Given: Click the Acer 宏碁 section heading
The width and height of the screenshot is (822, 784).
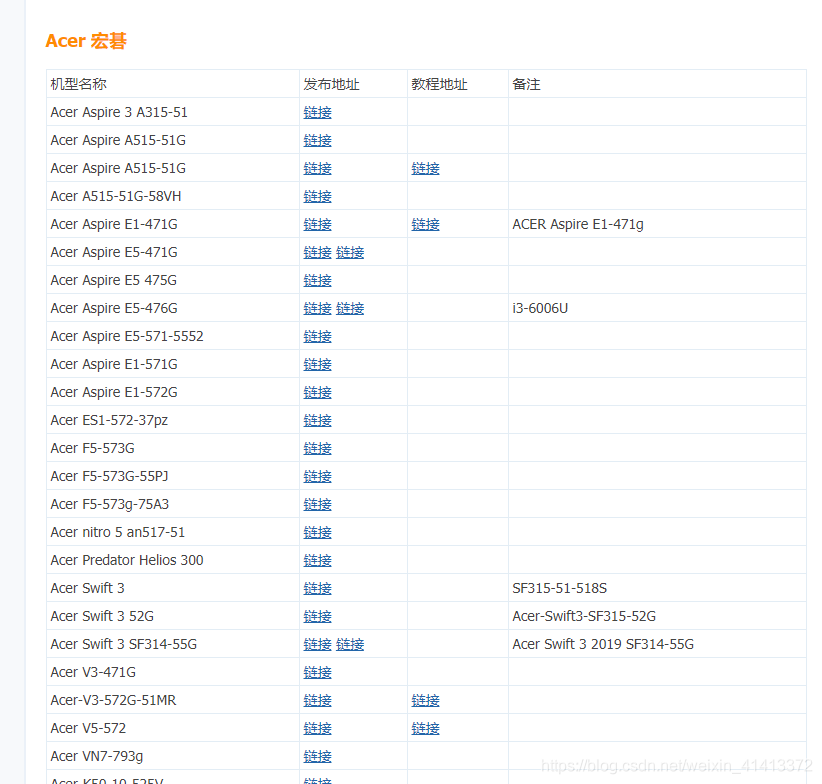Looking at the screenshot, I should pos(86,41).
